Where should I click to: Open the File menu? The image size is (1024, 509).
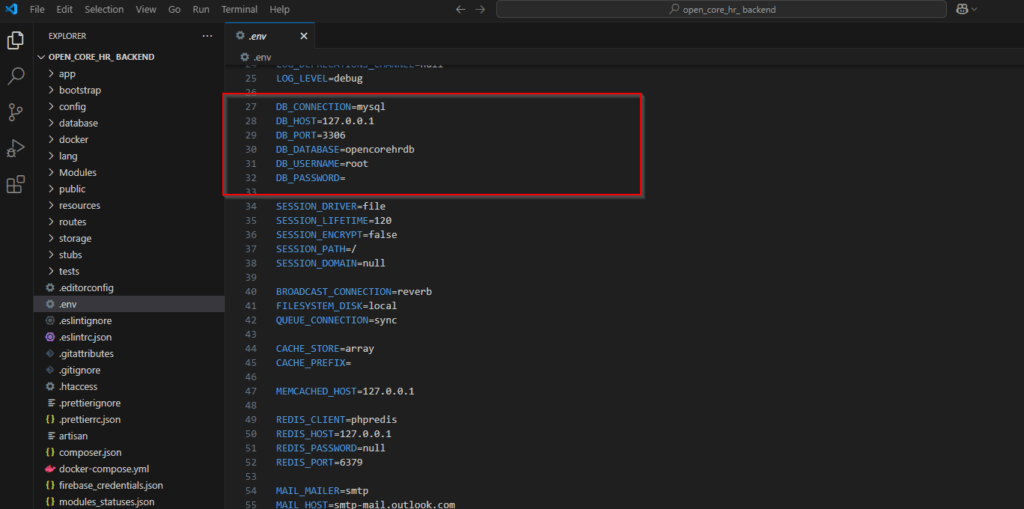pos(37,10)
